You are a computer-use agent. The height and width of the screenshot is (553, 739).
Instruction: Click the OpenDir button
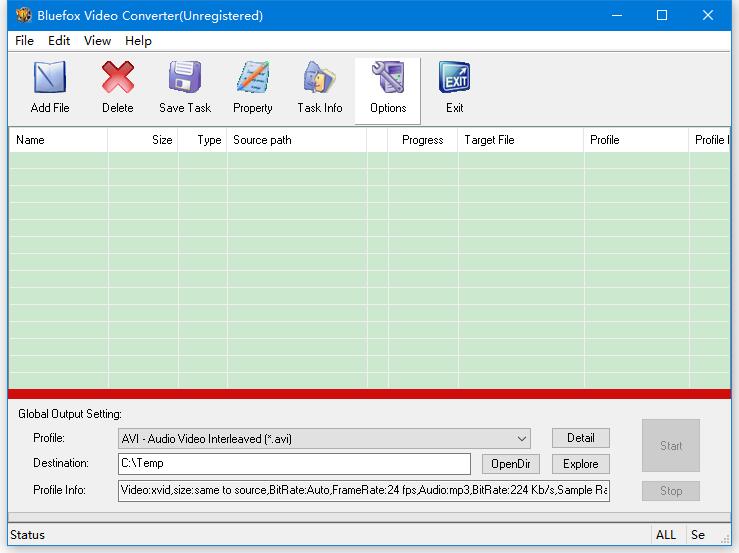[510, 464]
